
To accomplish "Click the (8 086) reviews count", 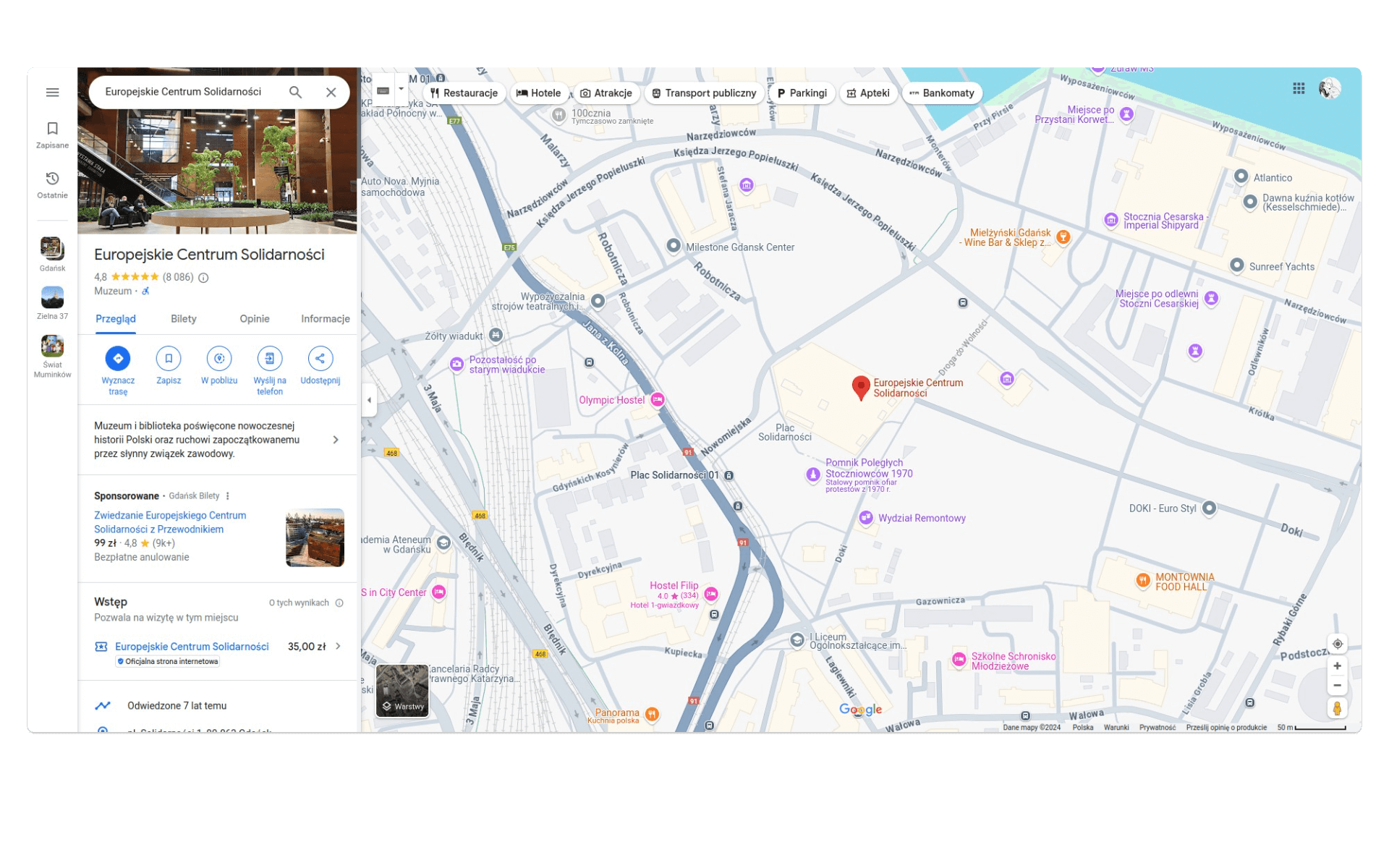I will click(x=178, y=277).
